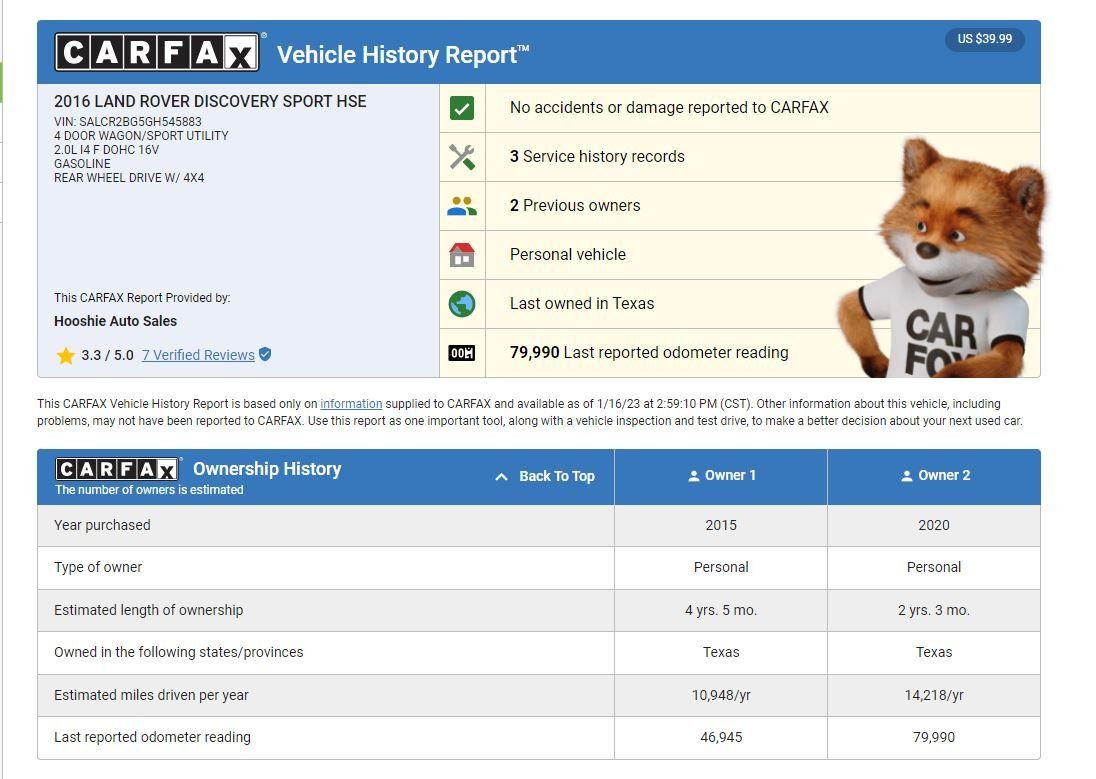The width and height of the screenshot is (1096, 779).
Task: Click REAR WHEEL DRIVE W/ 4X4 text
Action: (129, 178)
